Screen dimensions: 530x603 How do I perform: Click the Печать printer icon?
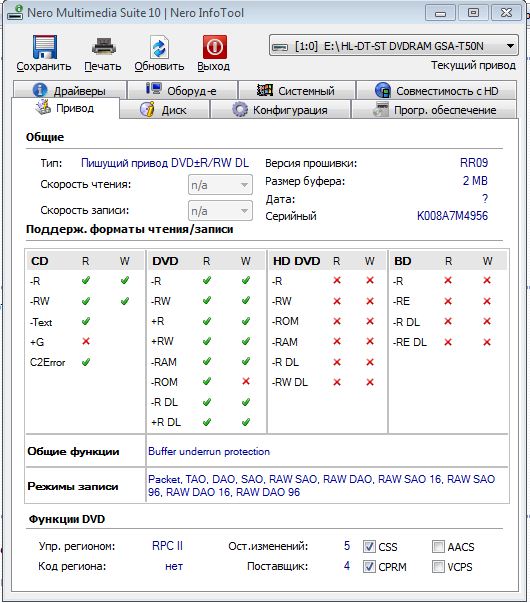pyautogui.click(x=103, y=47)
